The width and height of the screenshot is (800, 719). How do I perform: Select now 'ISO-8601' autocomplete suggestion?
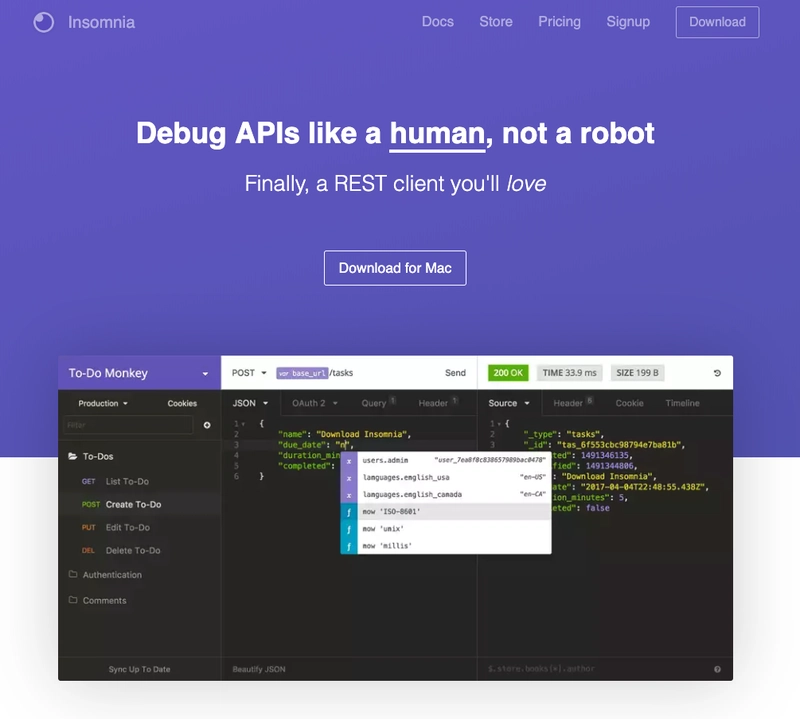click(446, 512)
